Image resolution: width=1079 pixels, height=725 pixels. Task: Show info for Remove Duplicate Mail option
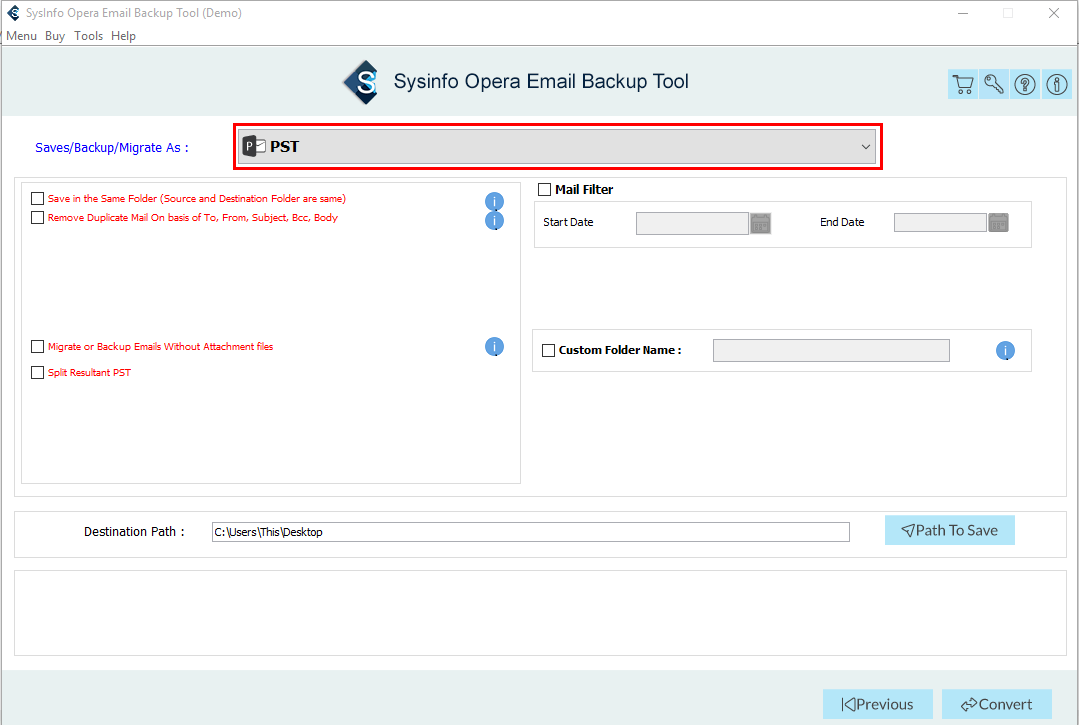pos(494,221)
